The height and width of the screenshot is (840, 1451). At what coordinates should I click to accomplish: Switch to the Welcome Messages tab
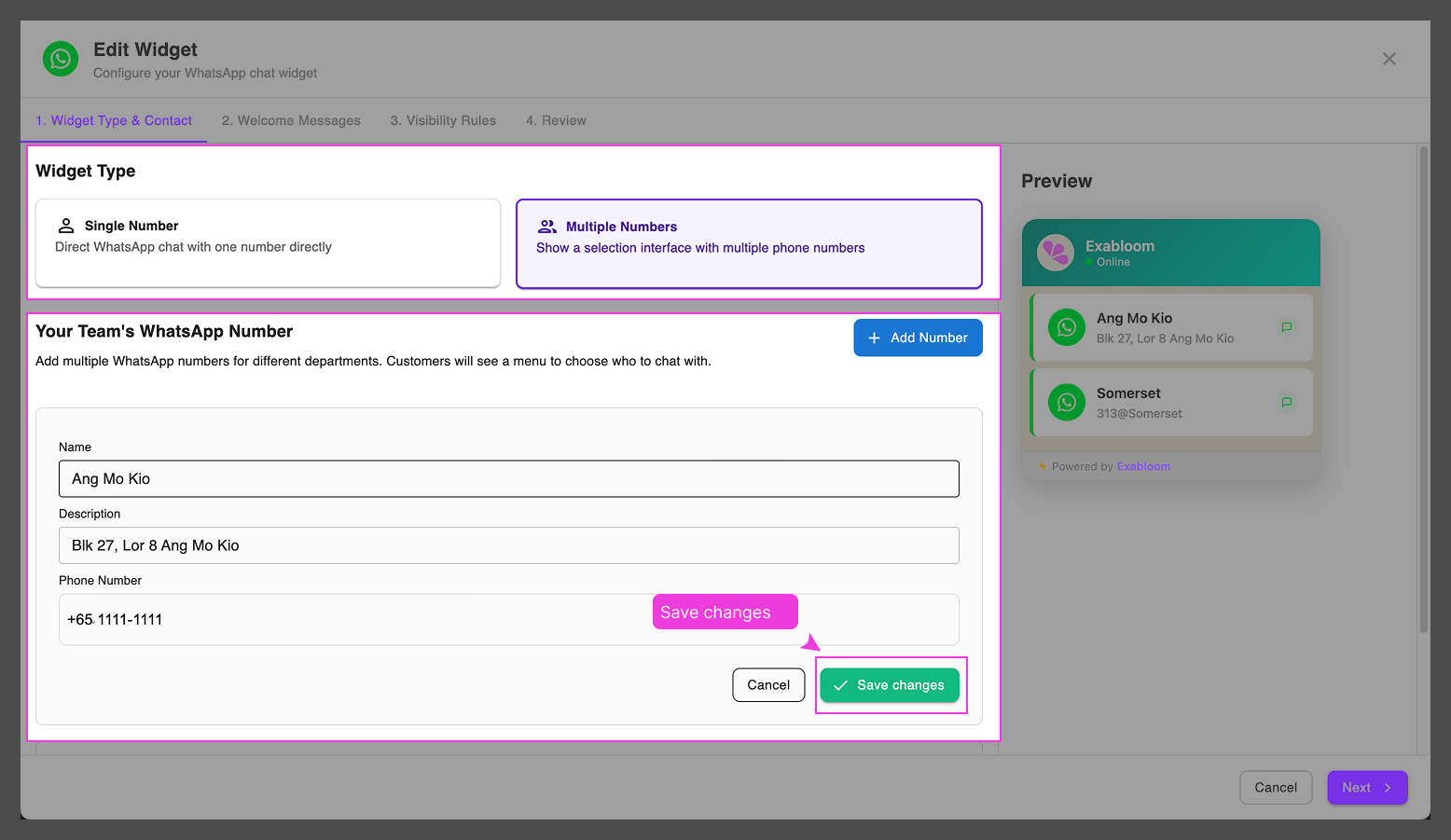tap(291, 120)
